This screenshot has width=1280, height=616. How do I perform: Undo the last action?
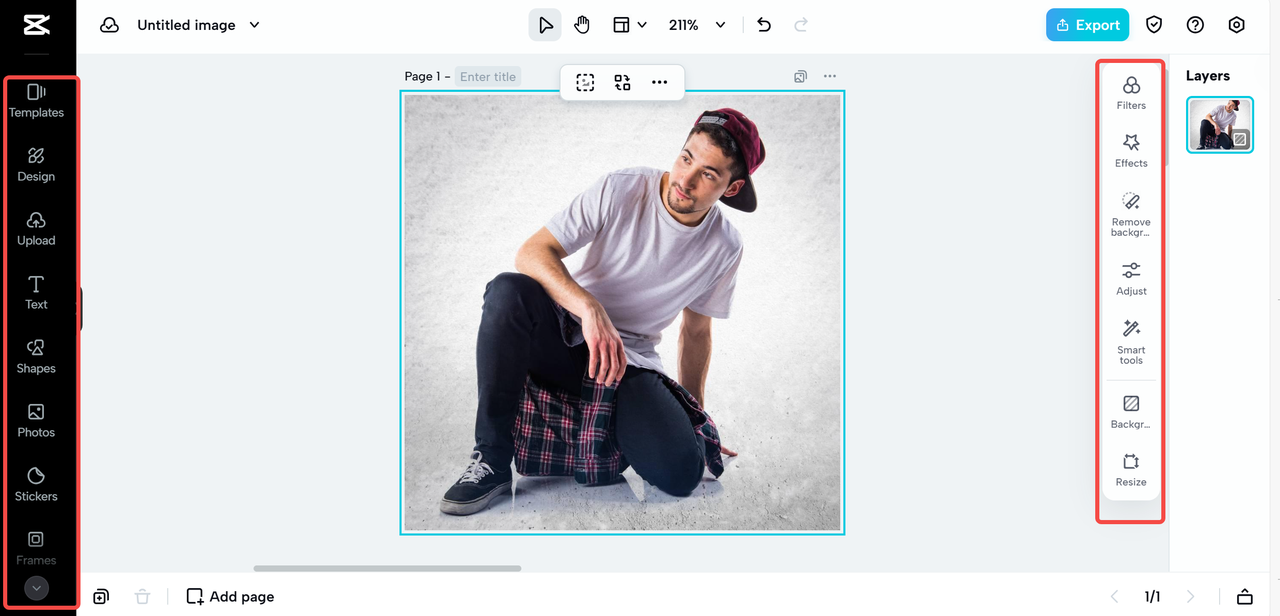(x=764, y=25)
